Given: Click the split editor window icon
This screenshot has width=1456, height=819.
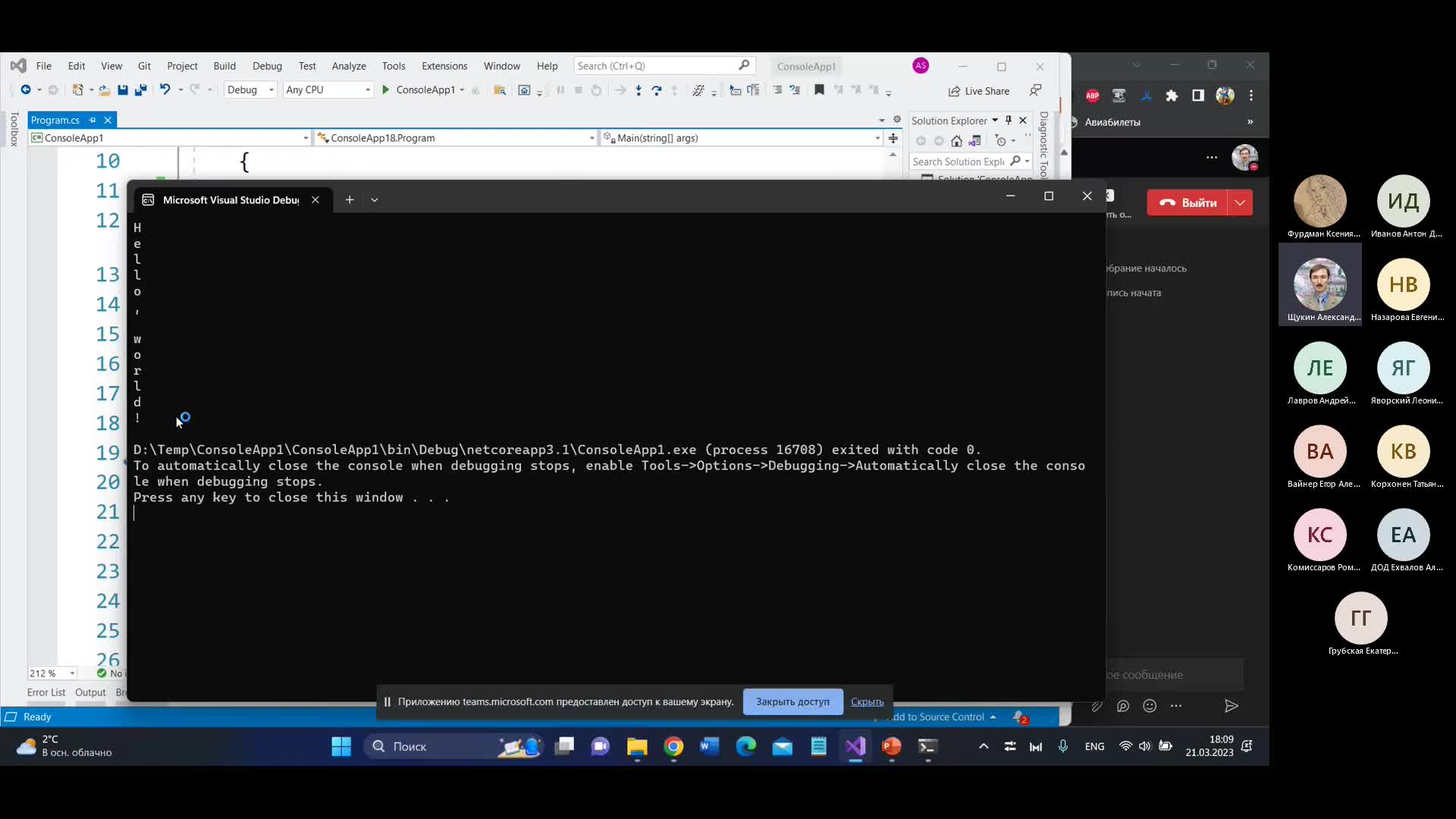Looking at the screenshot, I should [893, 138].
